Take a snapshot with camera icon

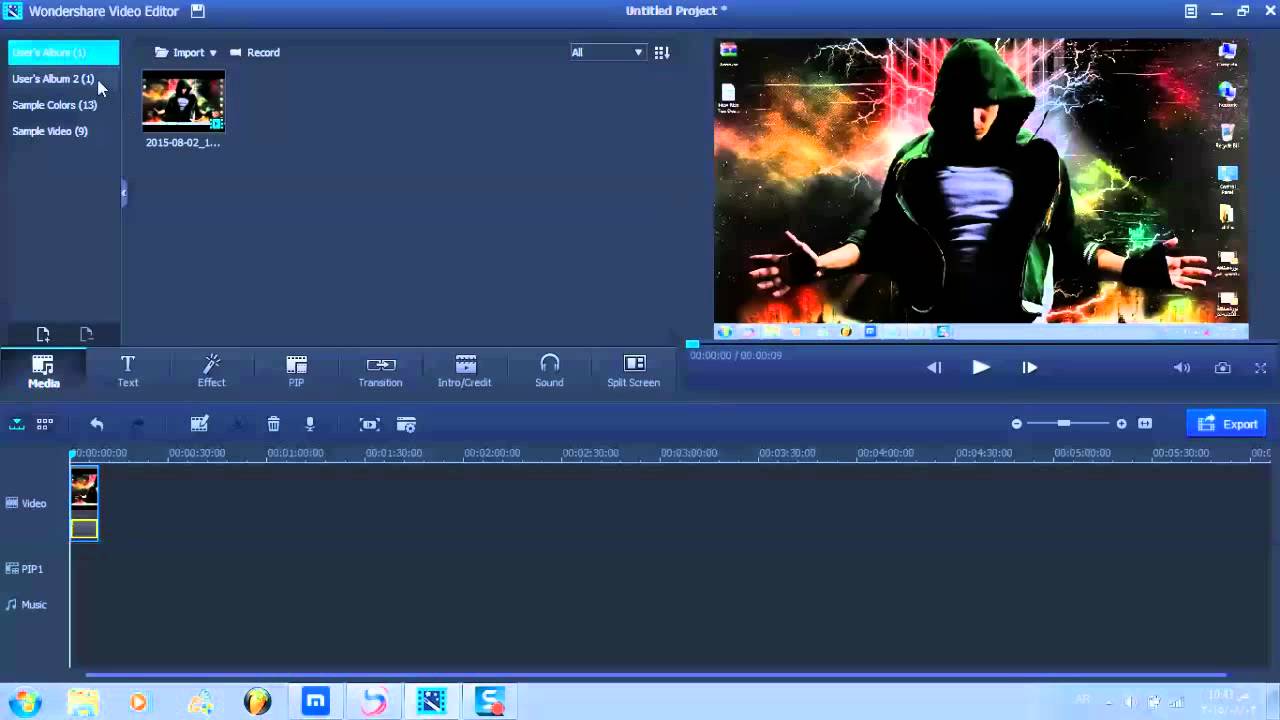point(1222,368)
